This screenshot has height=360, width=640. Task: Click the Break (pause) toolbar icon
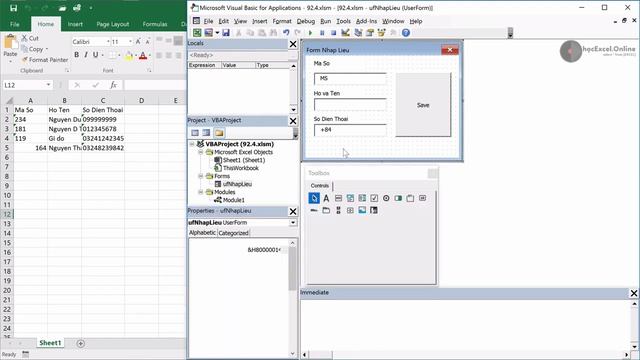pyautogui.click(x=322, y=33)
